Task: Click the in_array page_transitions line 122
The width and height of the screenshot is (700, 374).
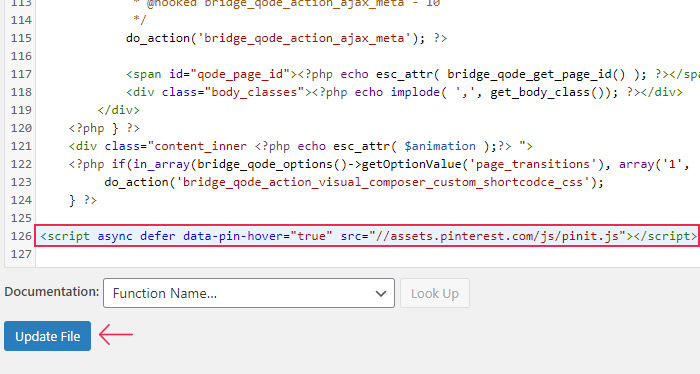Action: pyautogui.click(x=379, y=164)
